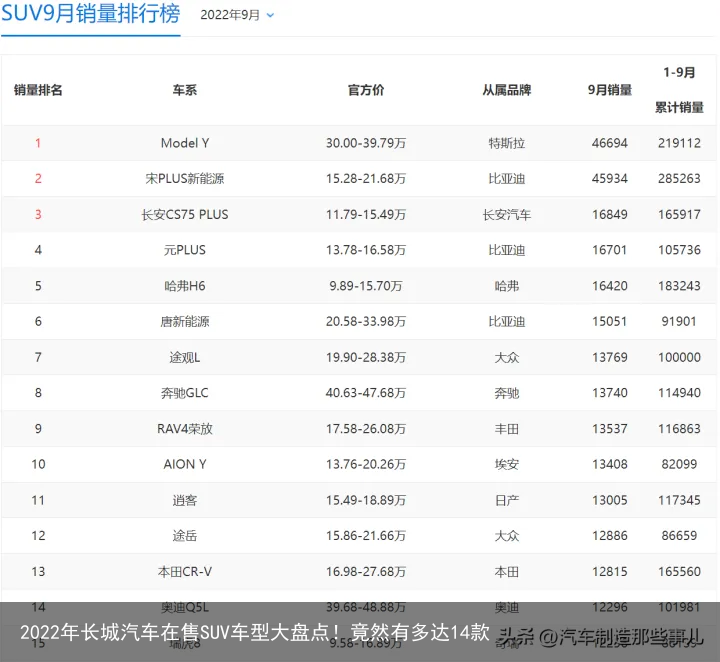
Task: Click the 官方价 column header
Action: pyautogui.click(x=366, y=90)
